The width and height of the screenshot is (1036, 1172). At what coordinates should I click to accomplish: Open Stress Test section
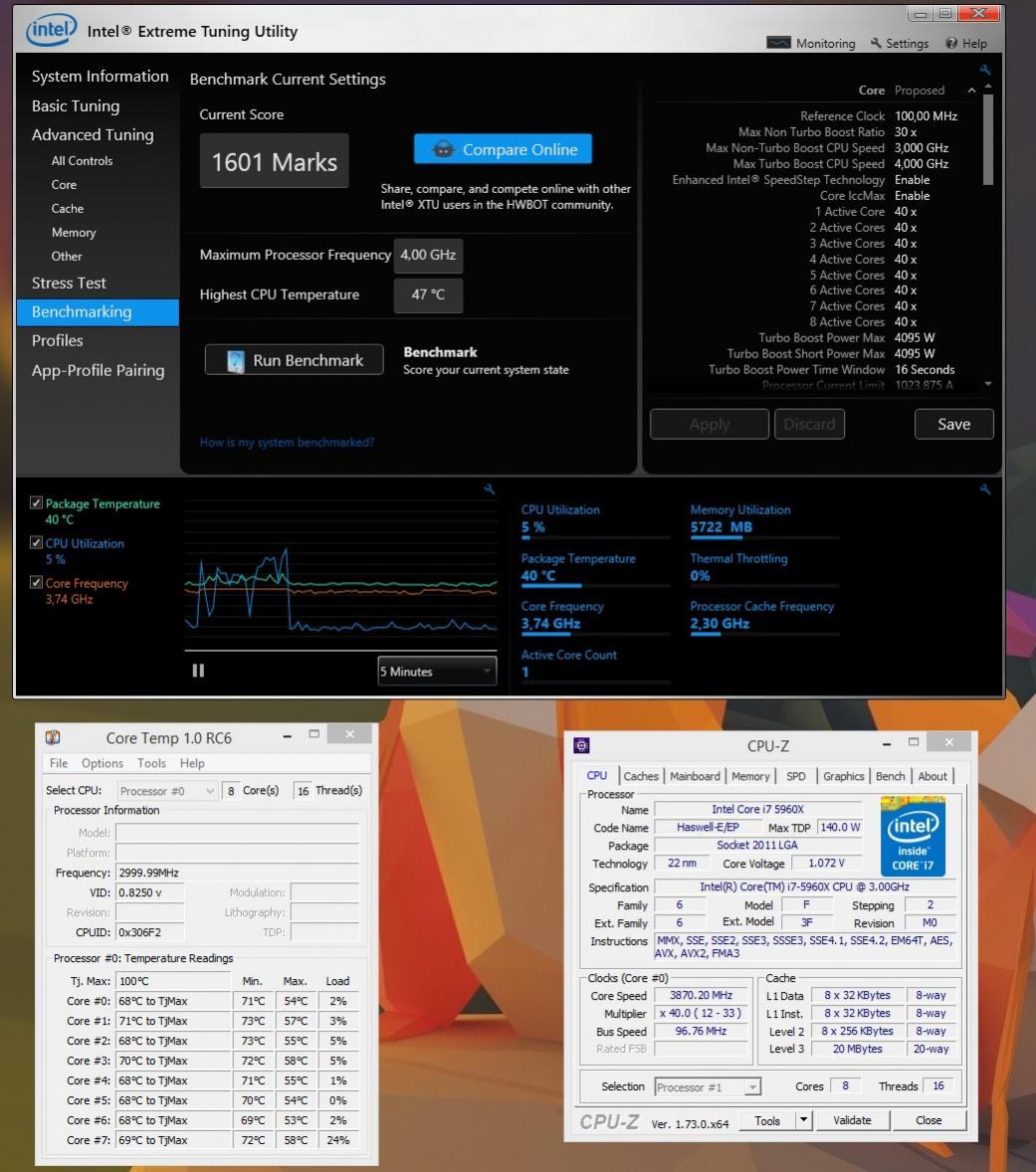69,284
